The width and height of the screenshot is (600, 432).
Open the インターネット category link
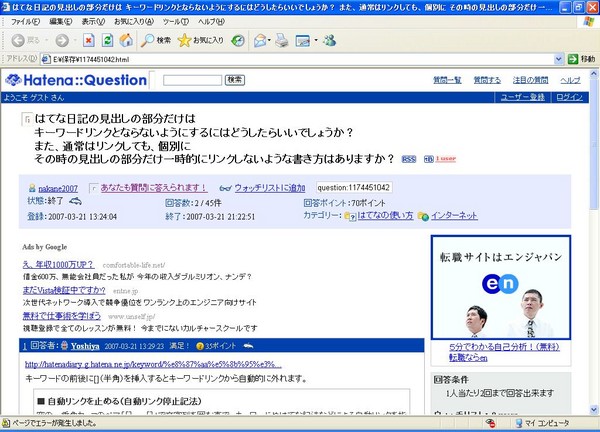click(454, 216)
